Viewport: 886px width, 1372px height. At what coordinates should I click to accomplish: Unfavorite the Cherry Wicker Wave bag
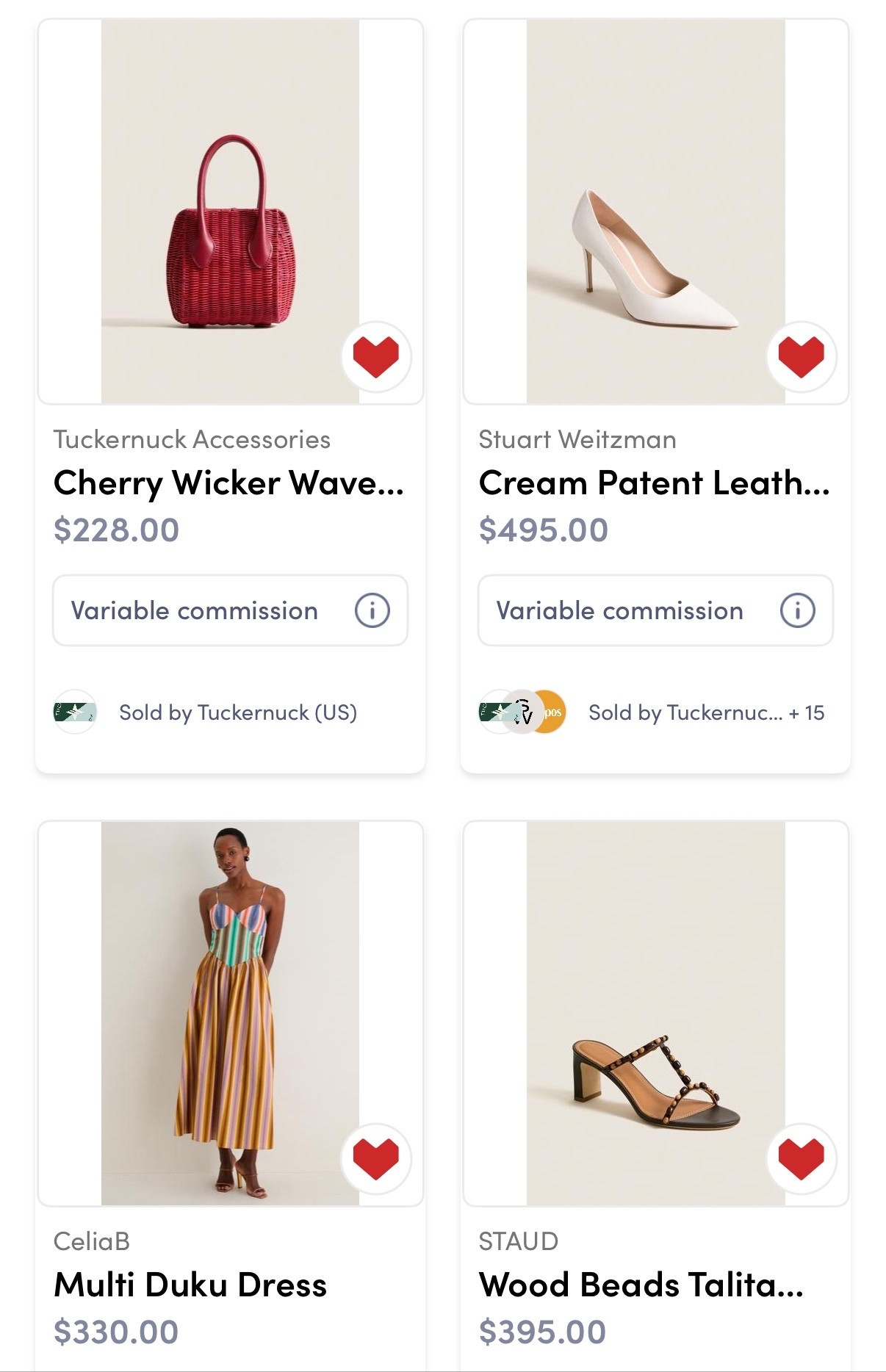tap(375, 356)
